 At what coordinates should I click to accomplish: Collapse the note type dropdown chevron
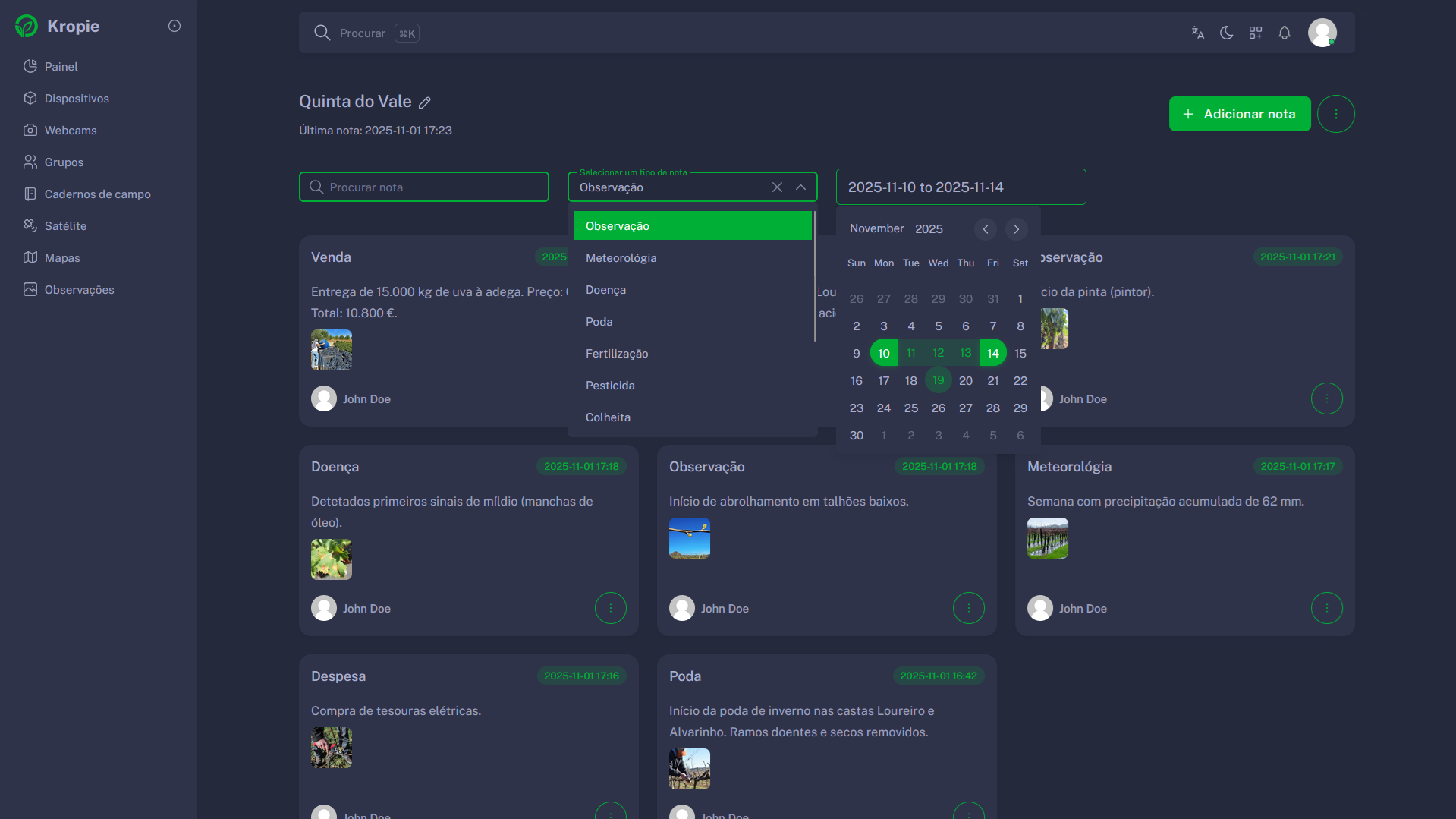[x=800, y=187]
